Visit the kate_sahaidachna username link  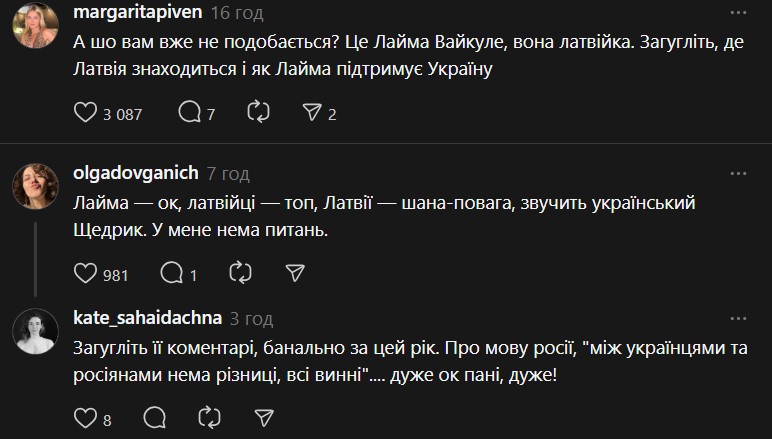146,319
